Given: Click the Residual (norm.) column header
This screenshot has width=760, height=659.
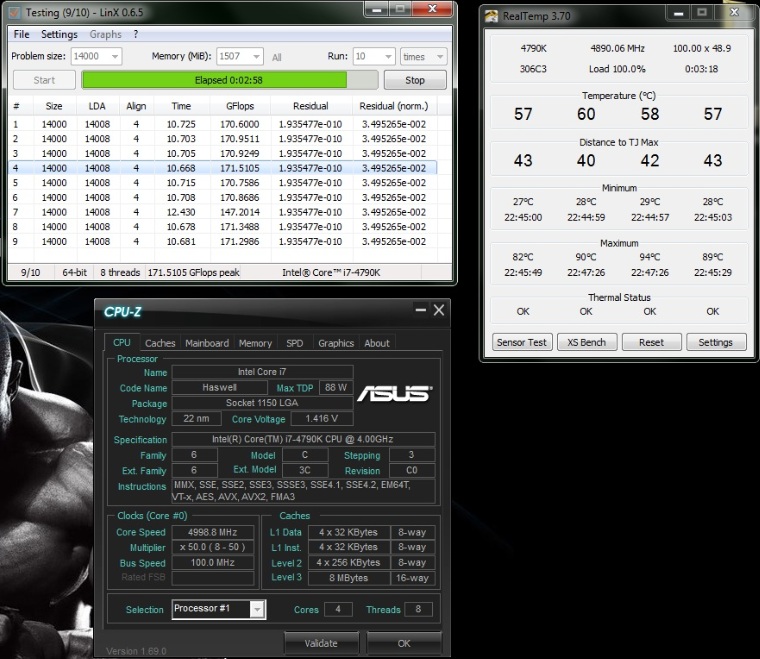Looking at the screenshot, I should tap(394, 106).
